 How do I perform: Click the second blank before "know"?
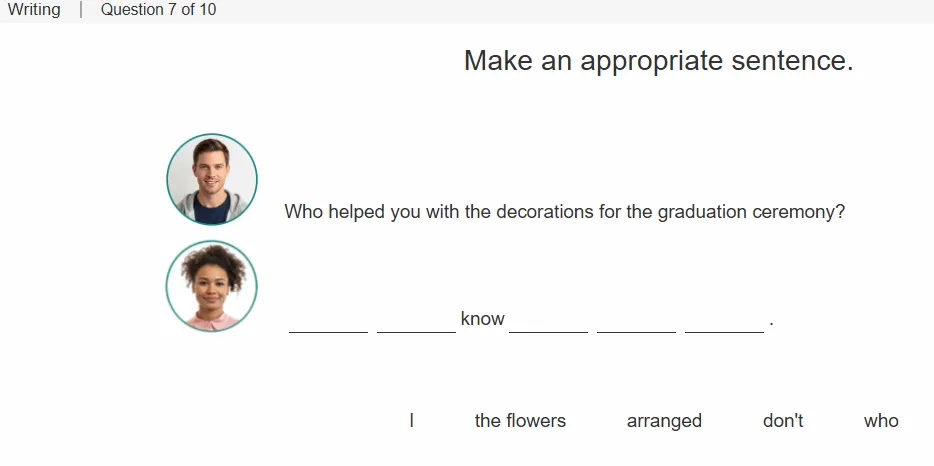point(416,324)
